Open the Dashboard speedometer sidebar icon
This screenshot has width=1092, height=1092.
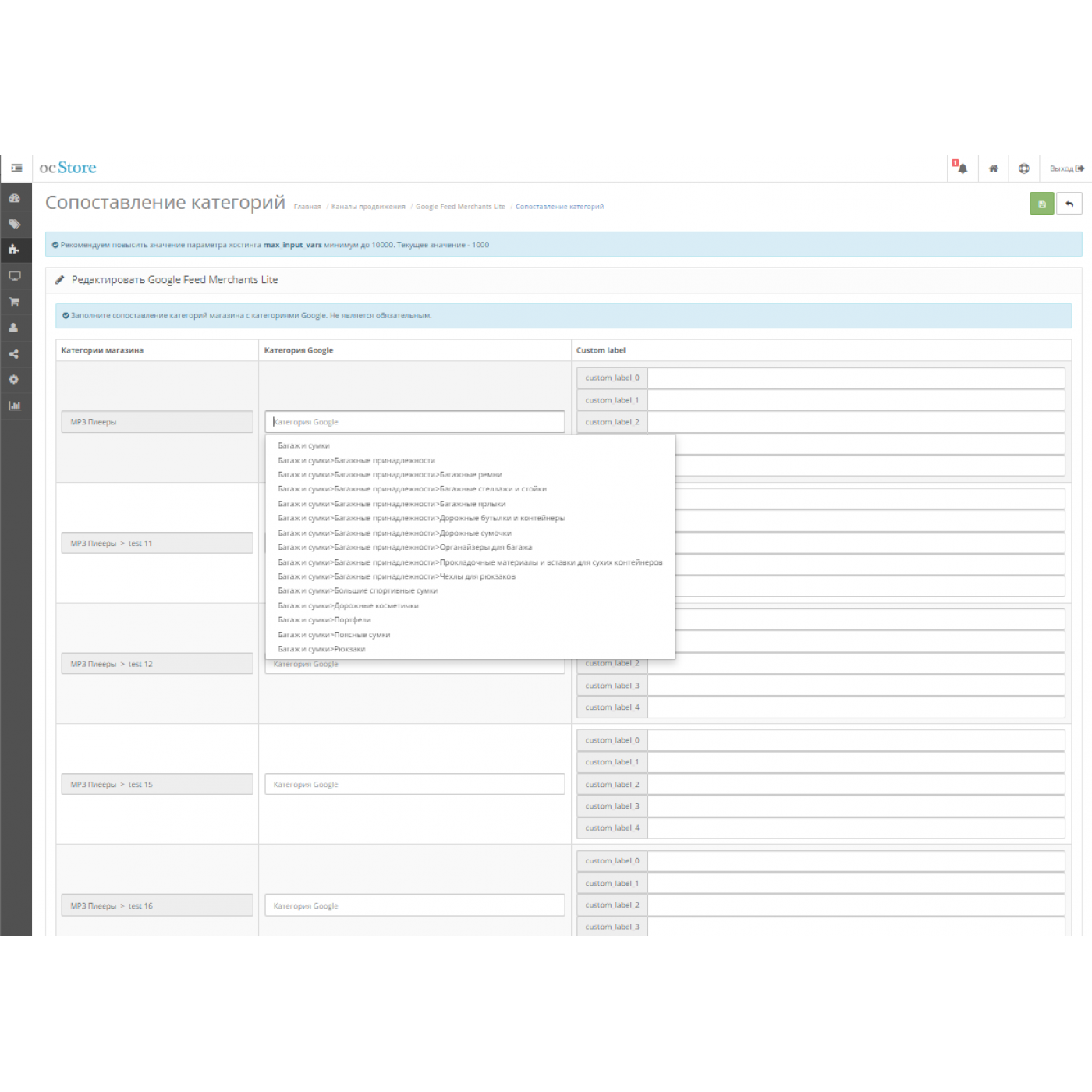click(14, 198)
